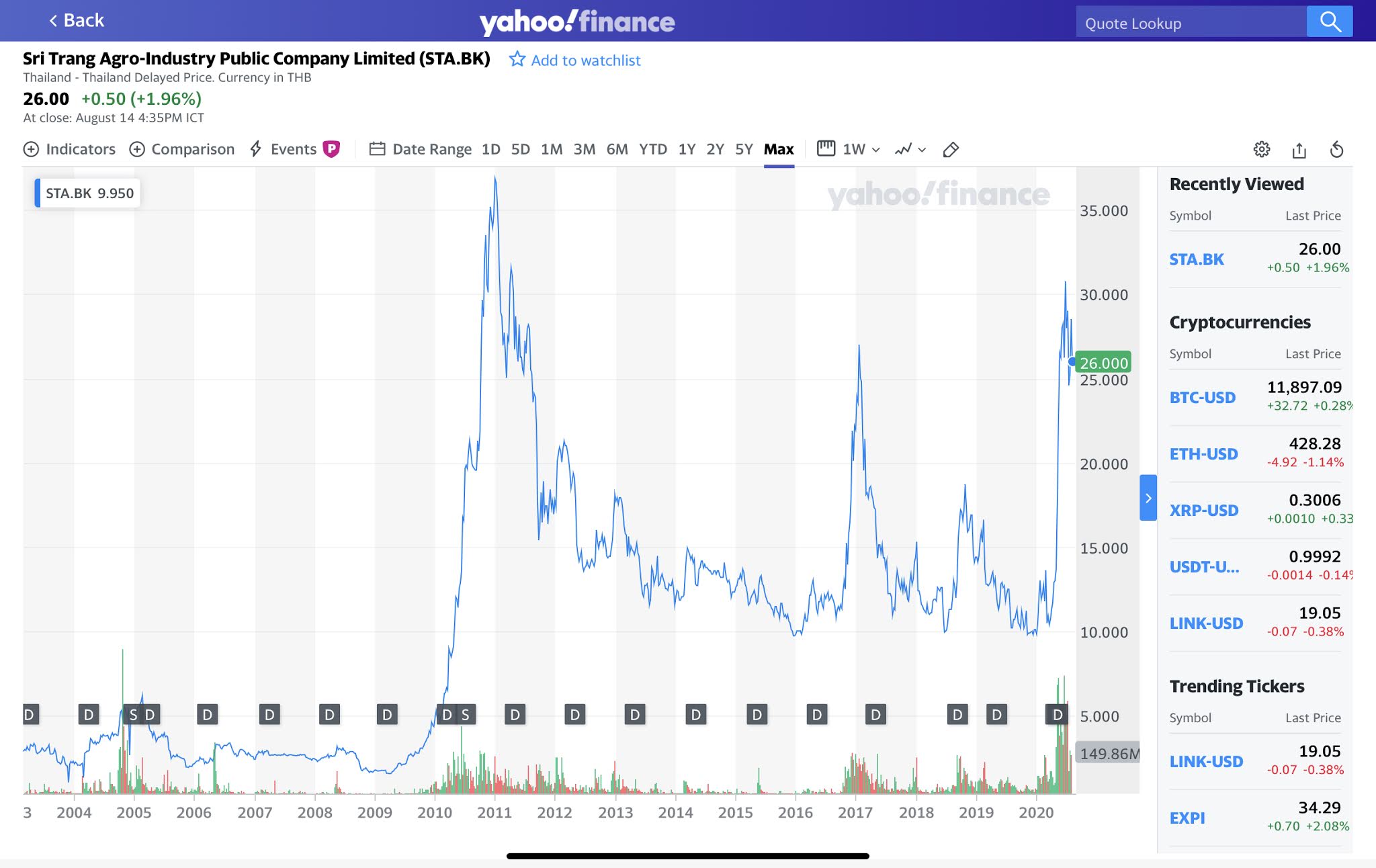
Task: Open chart settings gear
Action: coord(1262,149)
